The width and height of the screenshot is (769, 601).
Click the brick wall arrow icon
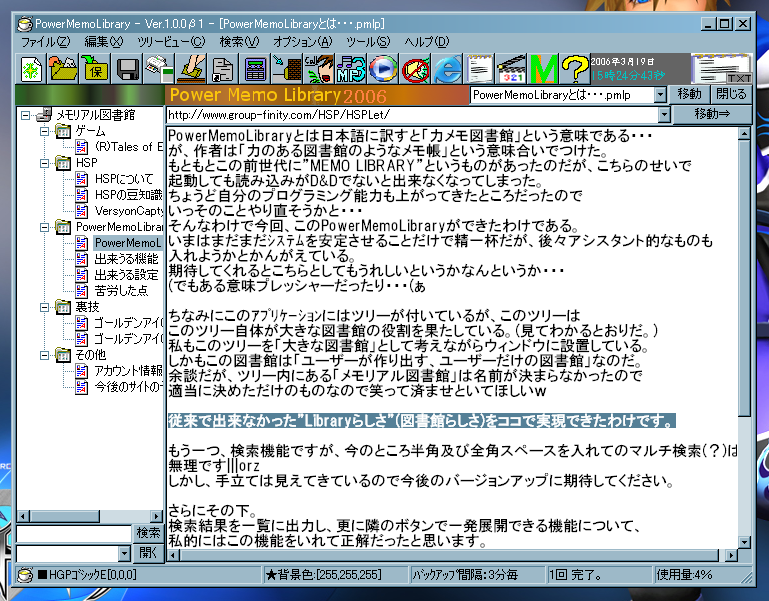tap(286, 69)
